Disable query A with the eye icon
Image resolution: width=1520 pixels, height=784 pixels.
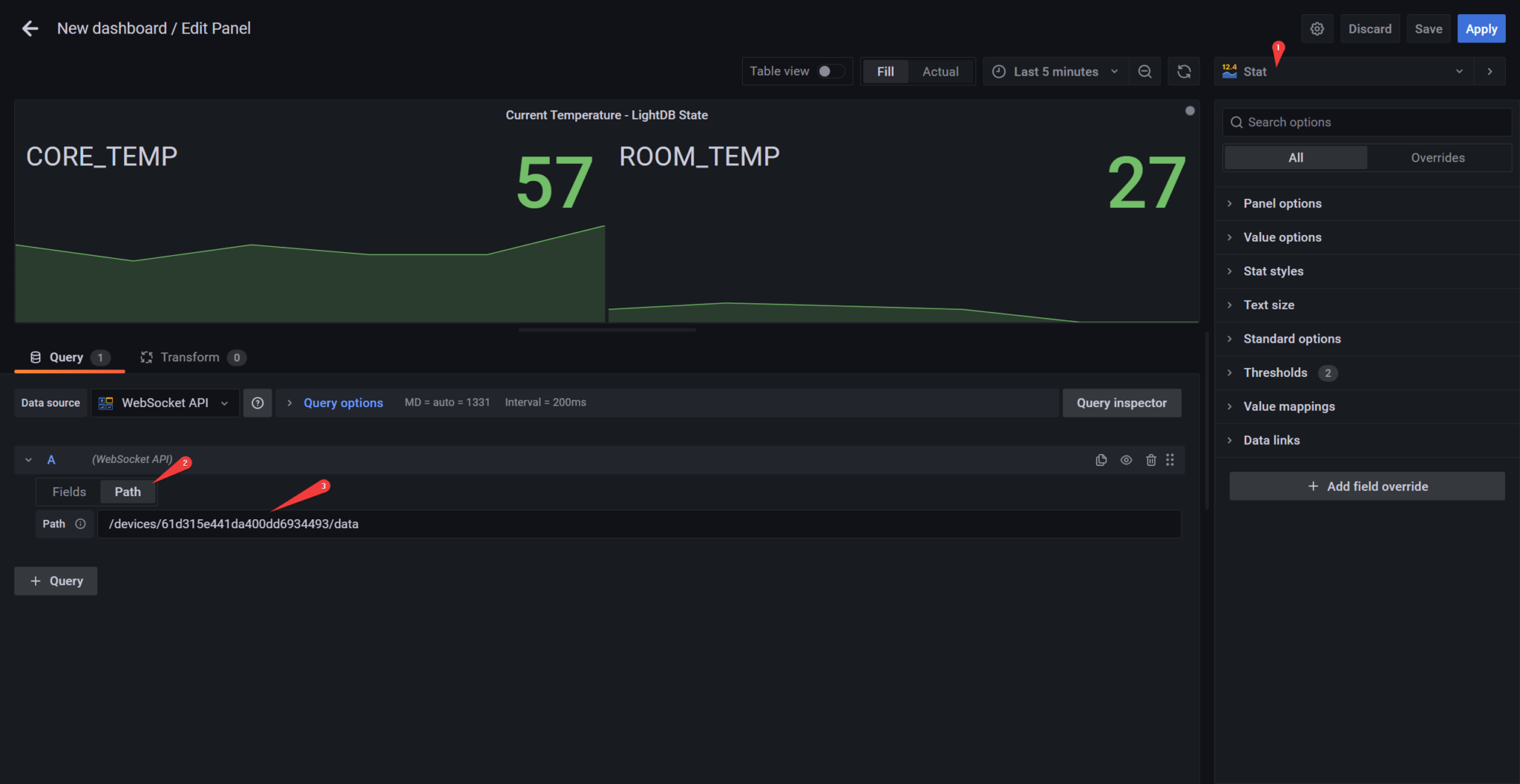[1126, 460]
